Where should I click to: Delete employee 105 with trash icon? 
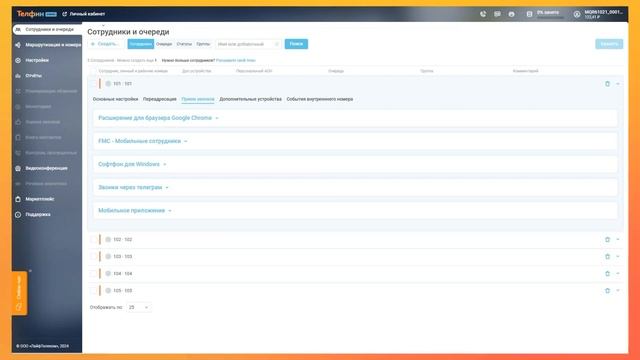607,291
